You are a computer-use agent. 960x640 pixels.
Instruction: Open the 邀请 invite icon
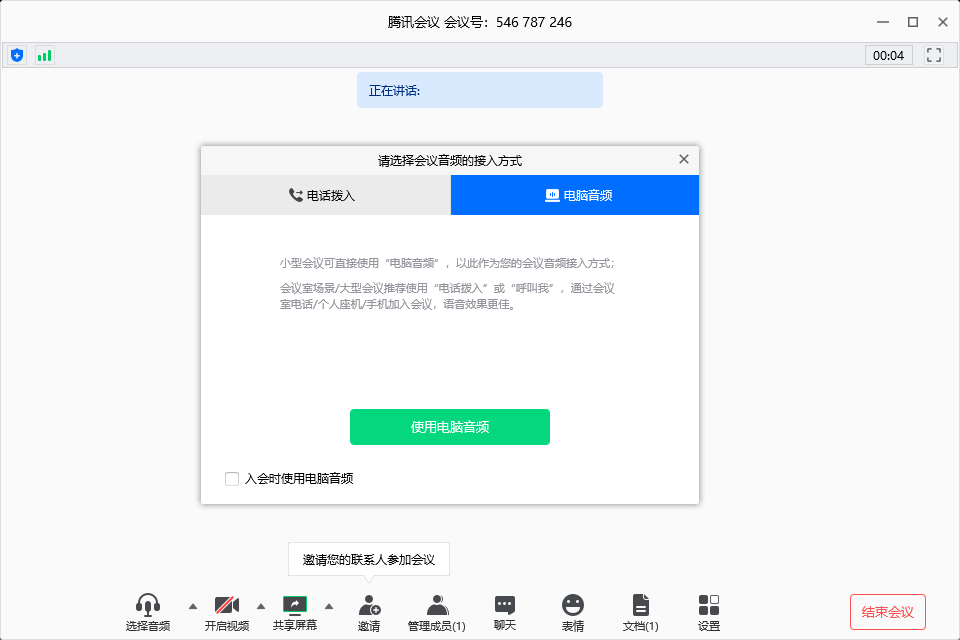pyautogui.click(x=369, y=612)
